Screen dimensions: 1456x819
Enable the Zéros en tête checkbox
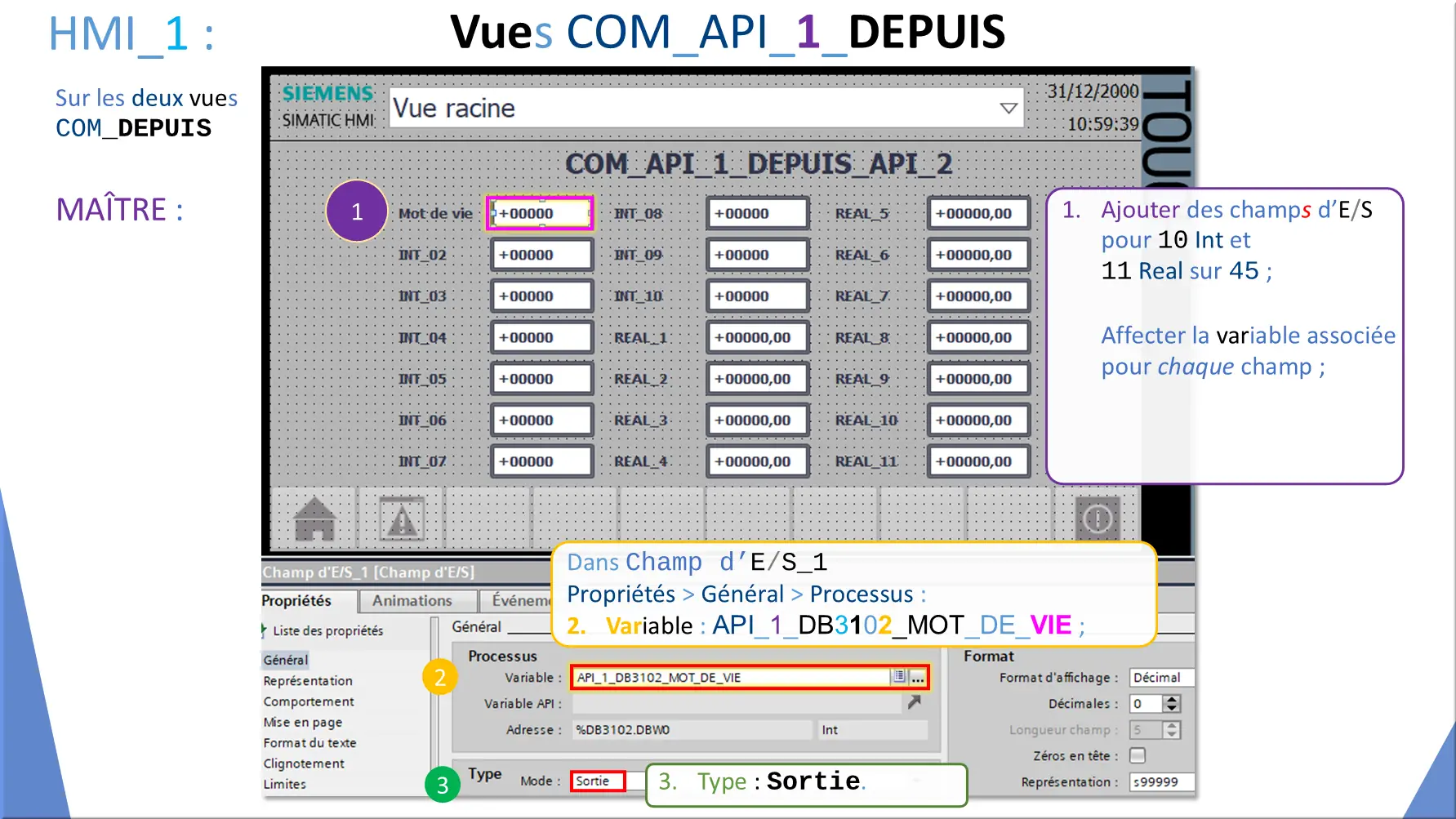click(1138, 755)
